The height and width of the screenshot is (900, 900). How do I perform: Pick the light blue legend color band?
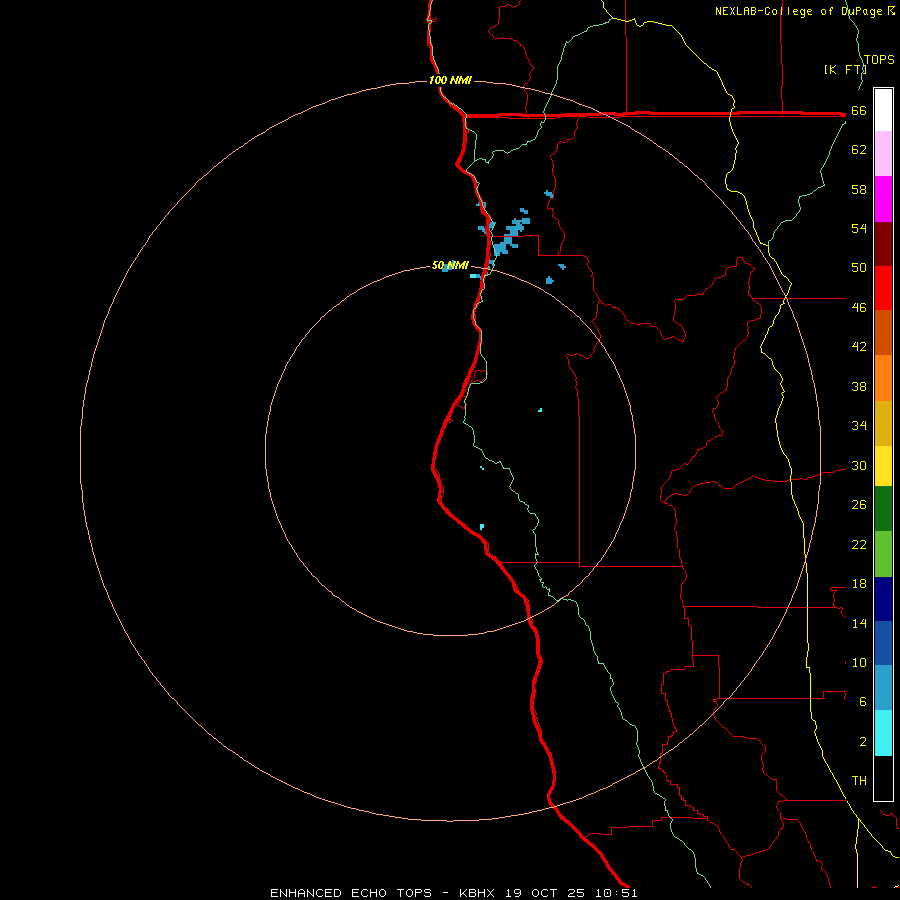click(883, 688)
